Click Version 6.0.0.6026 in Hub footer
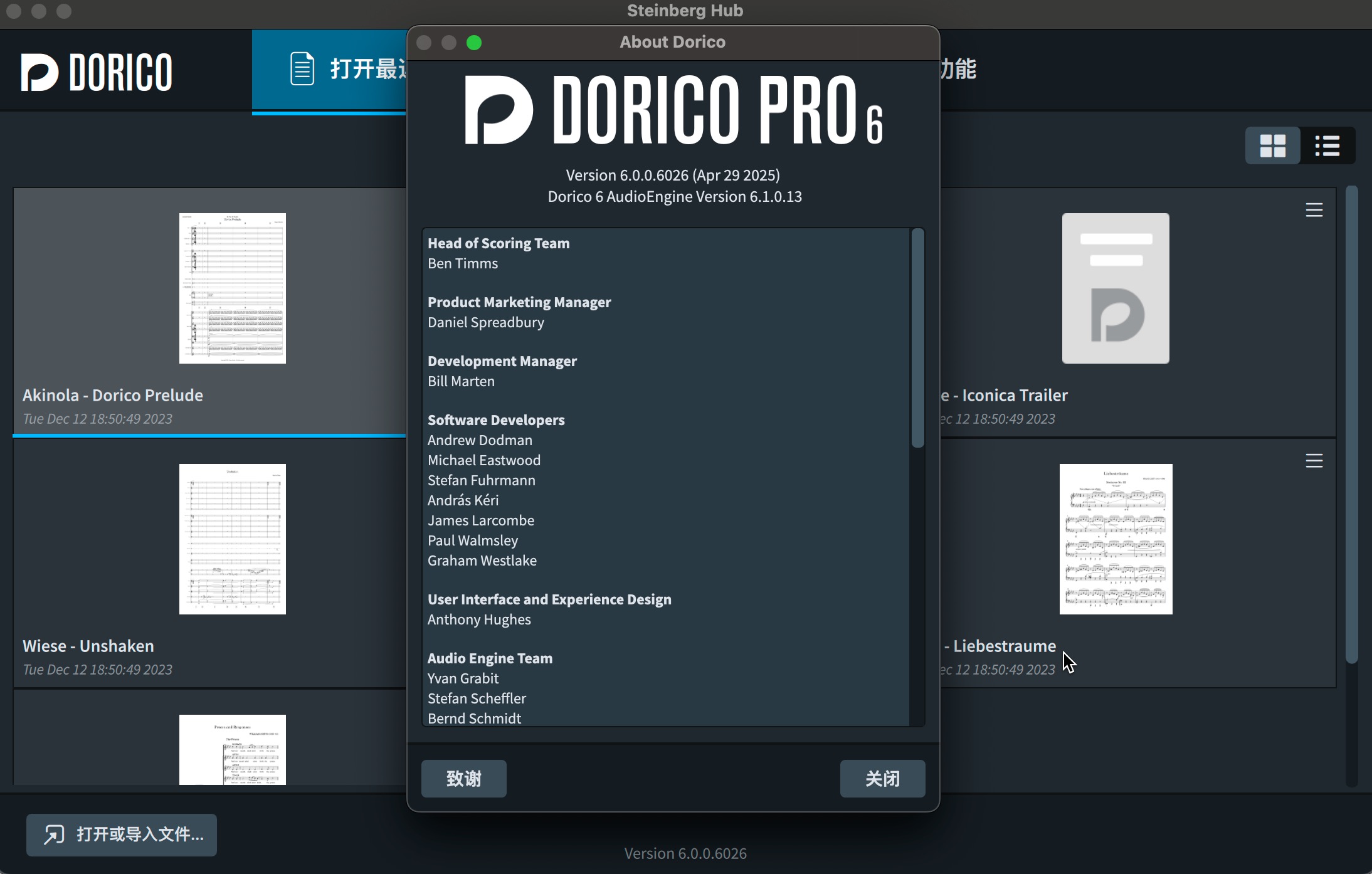Image resolution: width=1372 pixels, height=874 pixels. coord(685,853)
